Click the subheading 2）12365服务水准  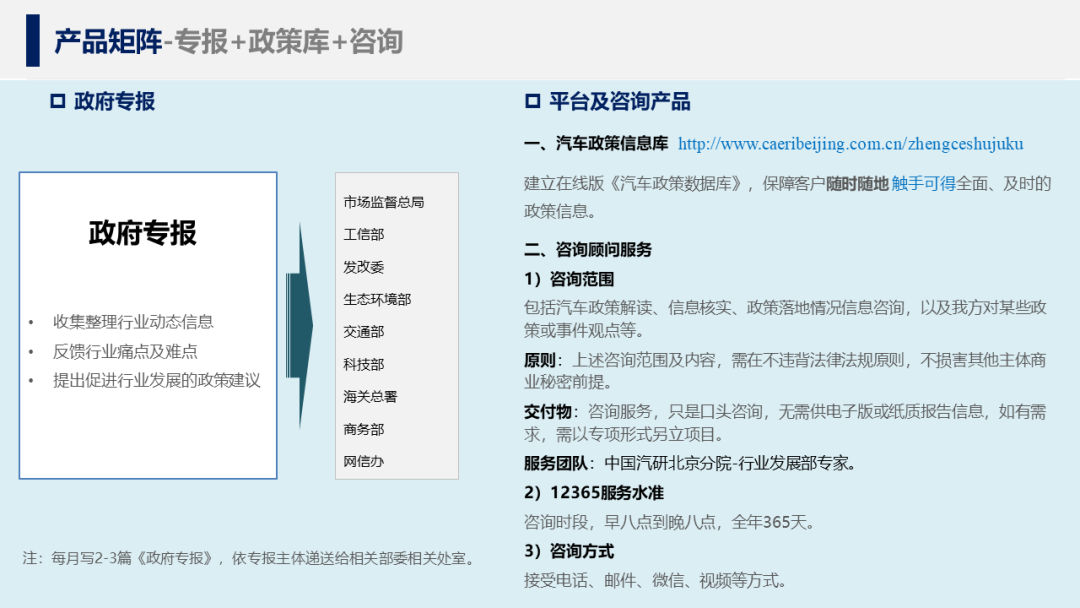click(594, 493)
